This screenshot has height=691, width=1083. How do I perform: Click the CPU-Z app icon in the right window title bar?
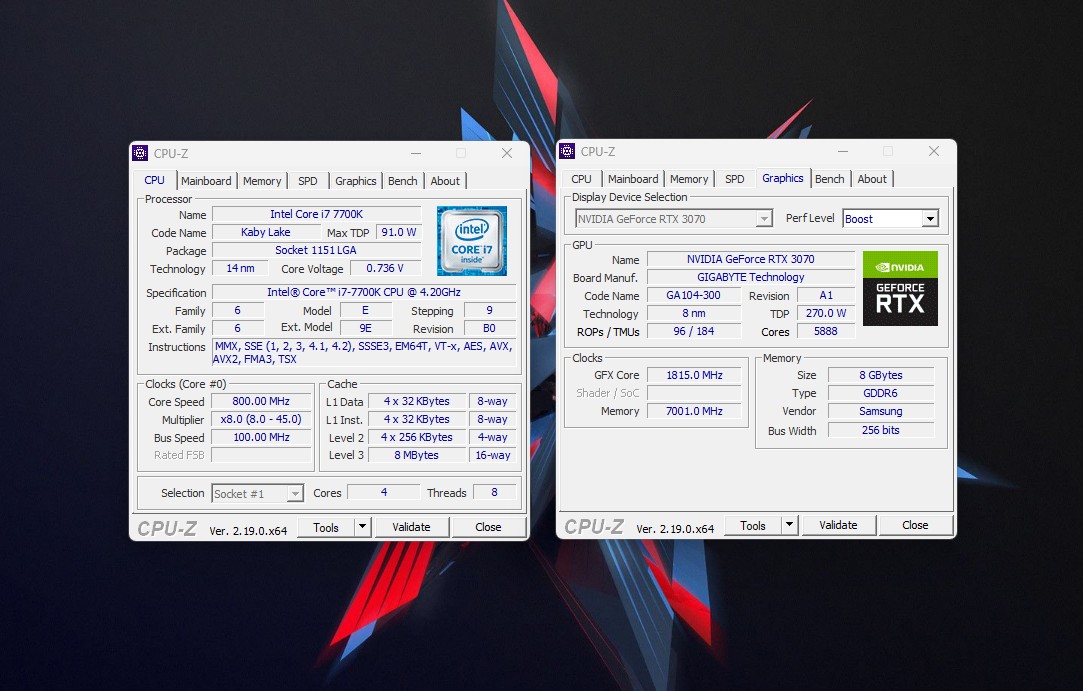567,151
